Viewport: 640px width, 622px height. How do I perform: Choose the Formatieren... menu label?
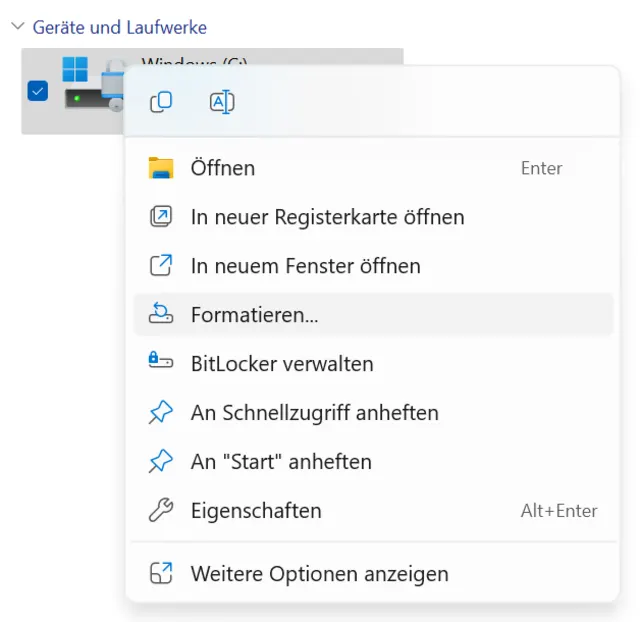254,315
